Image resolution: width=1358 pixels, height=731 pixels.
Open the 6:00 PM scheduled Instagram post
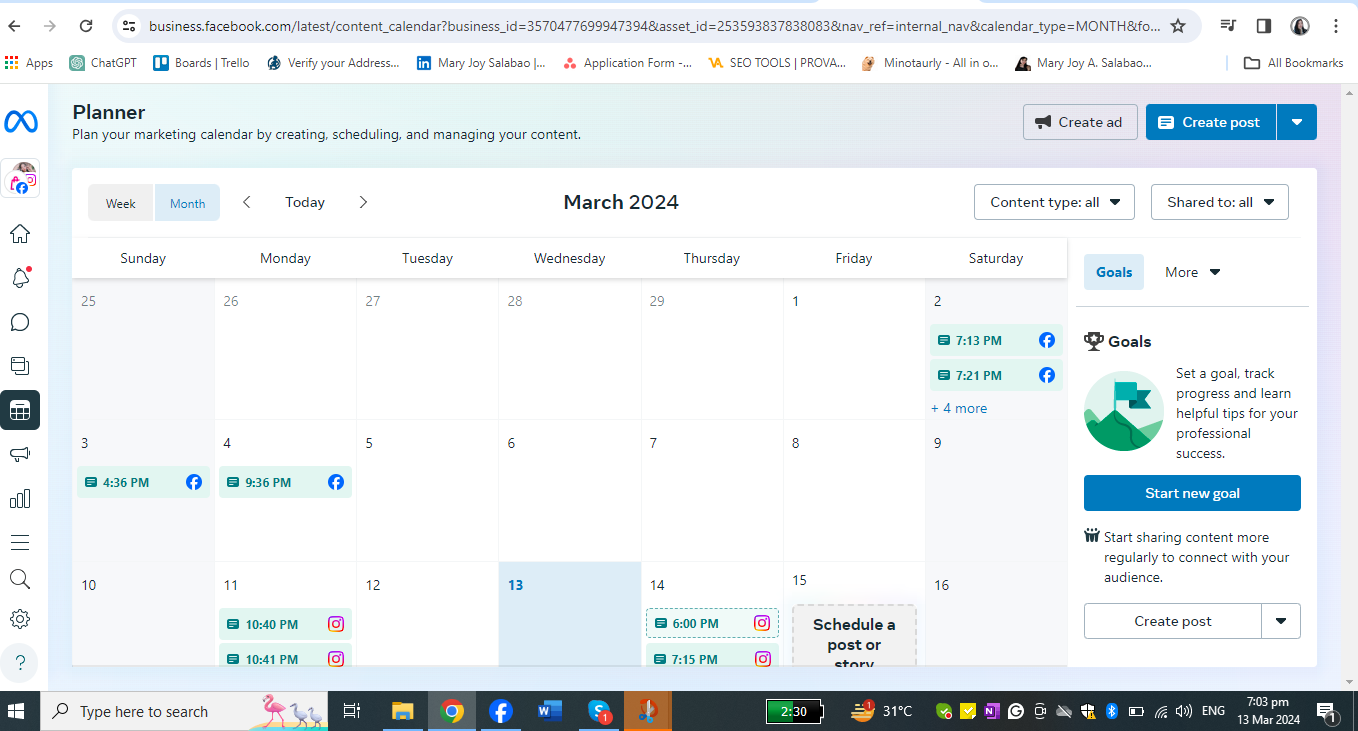[x=712, y=623]
